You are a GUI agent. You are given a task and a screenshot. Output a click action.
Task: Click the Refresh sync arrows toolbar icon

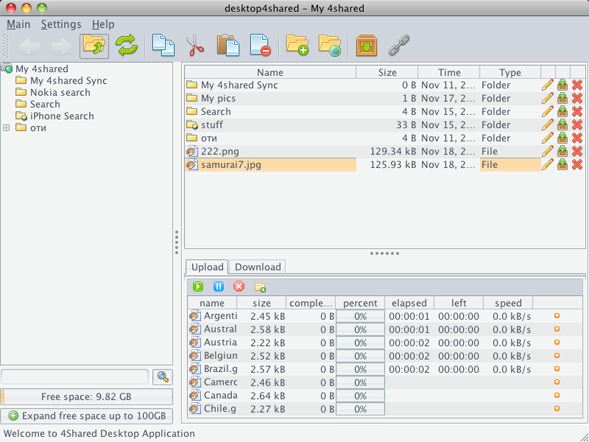point(127,46)
